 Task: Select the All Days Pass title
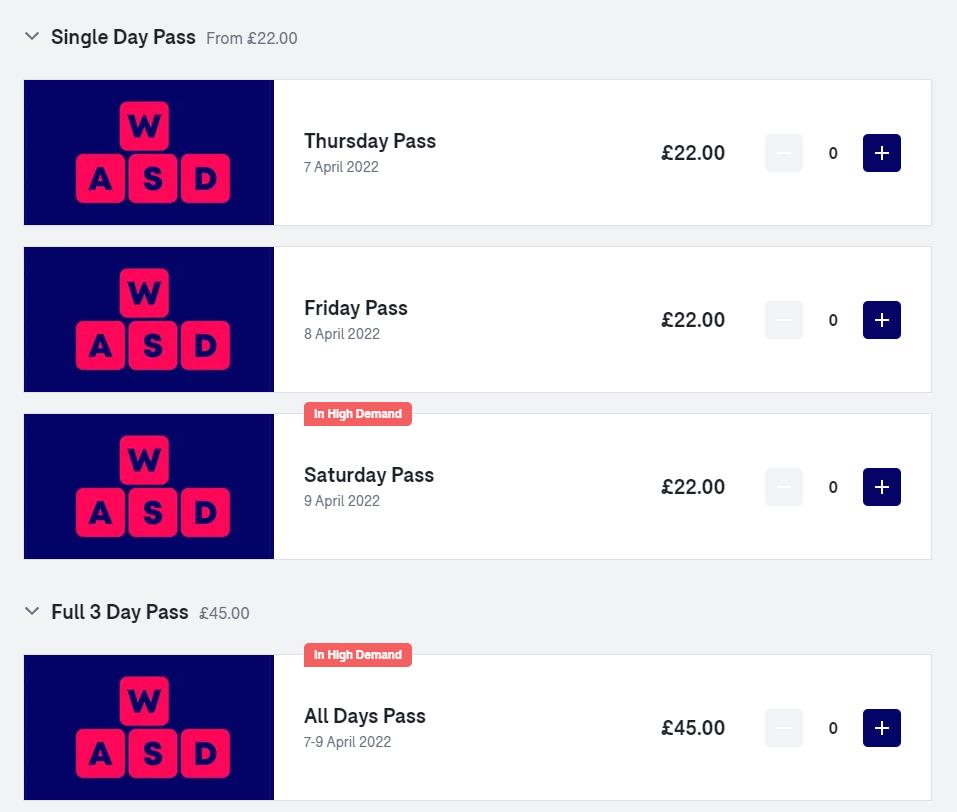click(x=365, y=716)
